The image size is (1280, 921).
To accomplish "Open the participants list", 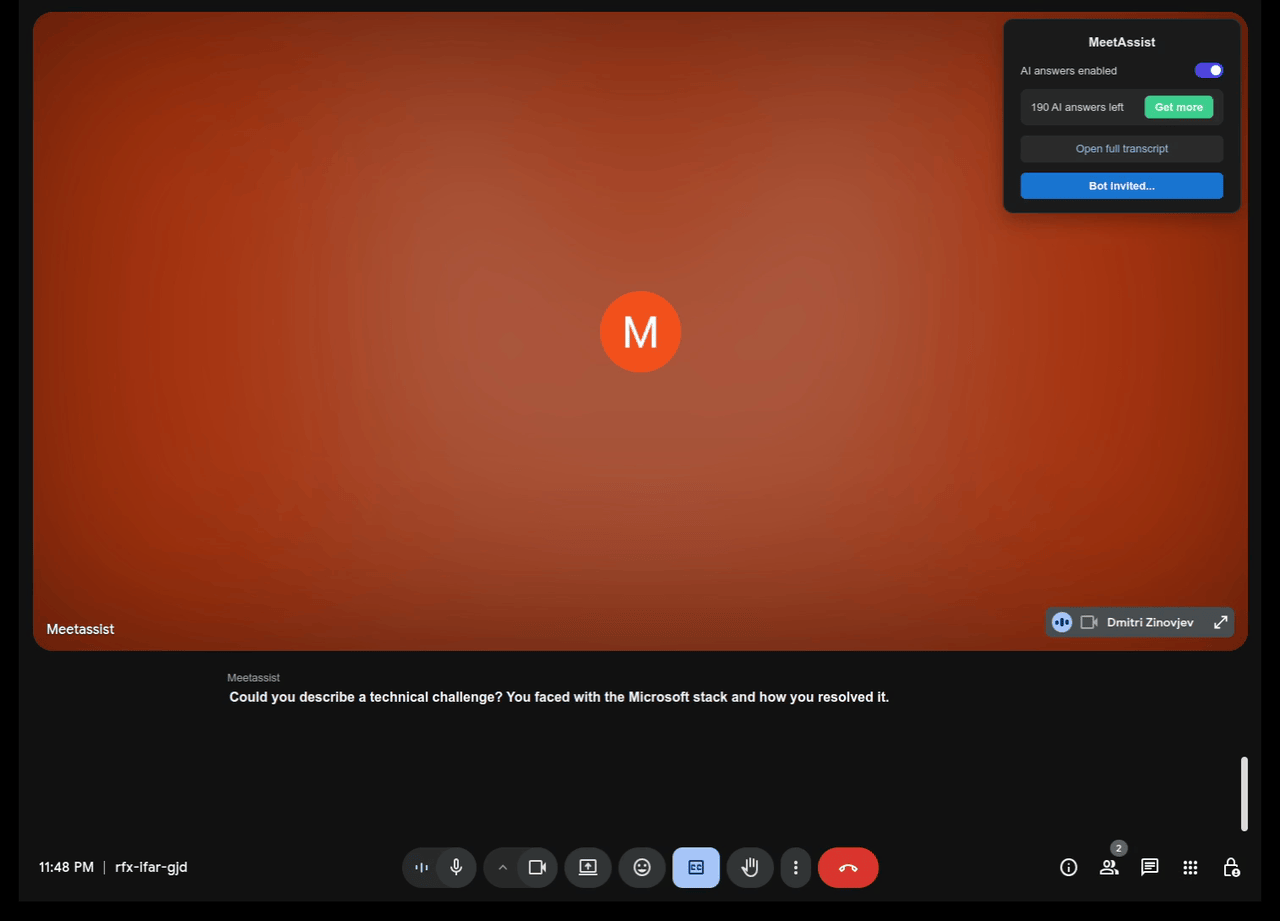I will click(1109, 867).
